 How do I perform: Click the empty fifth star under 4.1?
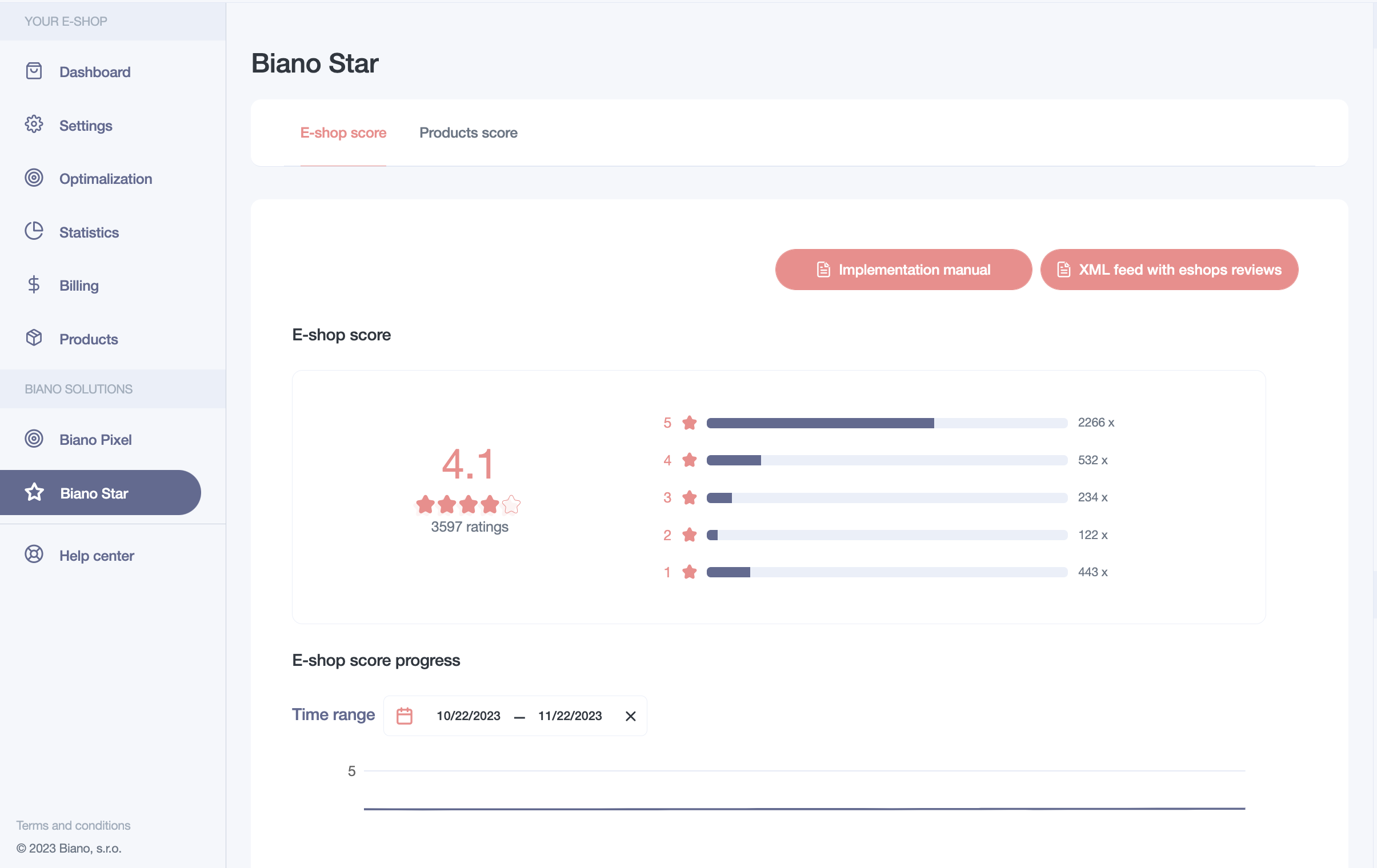(511, 504)
